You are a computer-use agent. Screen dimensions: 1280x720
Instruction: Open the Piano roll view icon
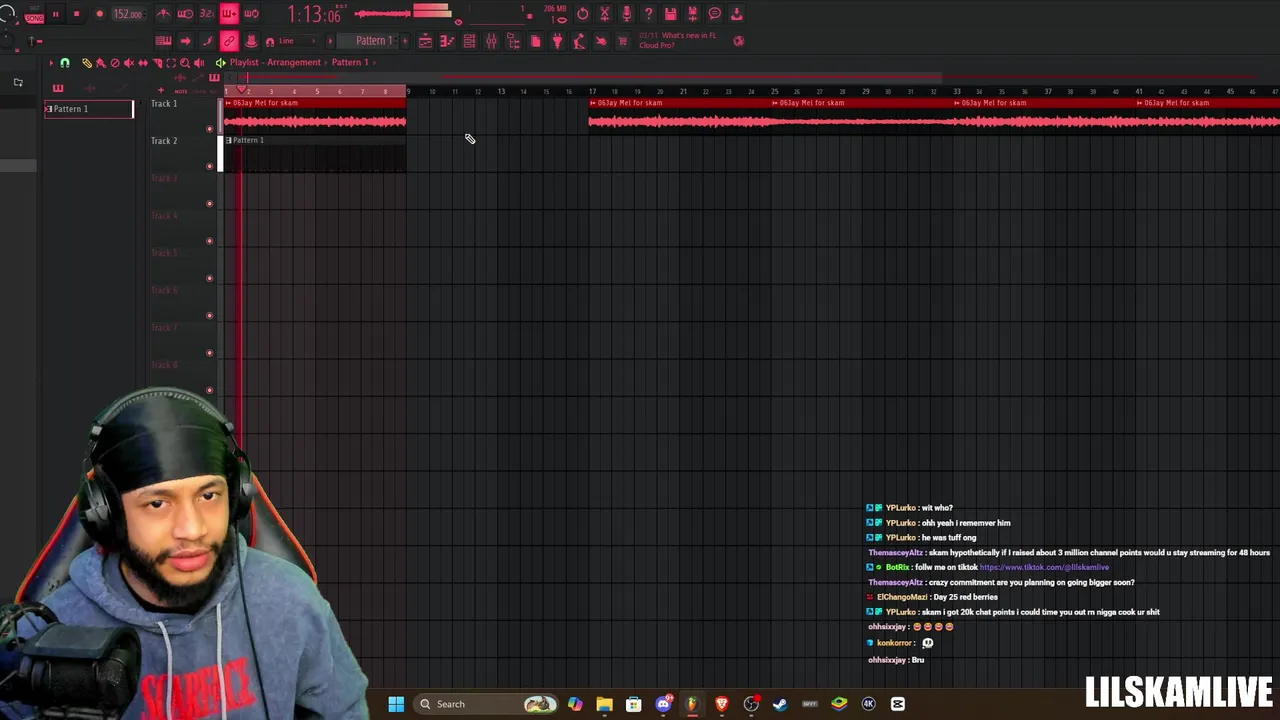click(x=447, y=41)
